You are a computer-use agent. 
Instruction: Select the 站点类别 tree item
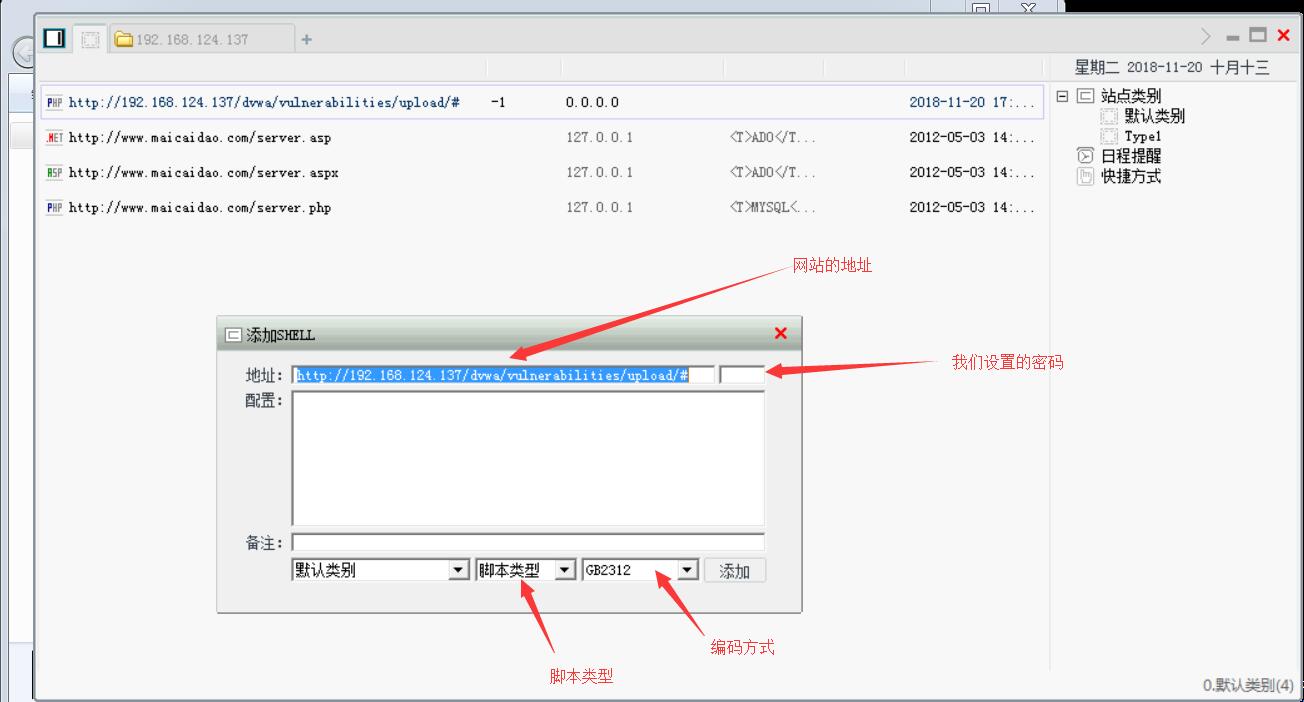tap(1130, 96)
